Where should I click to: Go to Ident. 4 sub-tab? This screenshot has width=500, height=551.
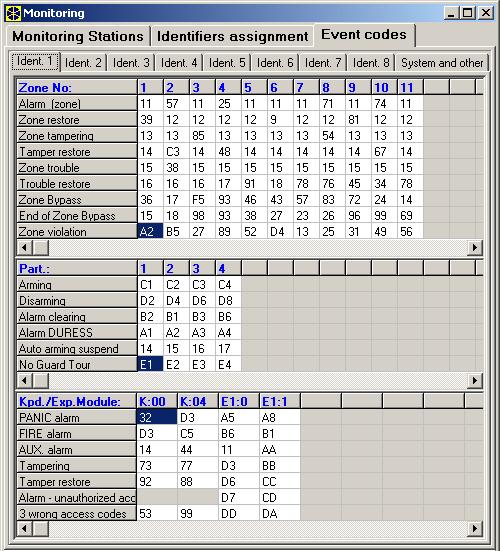pyautogui.click(x=179, y=63)
